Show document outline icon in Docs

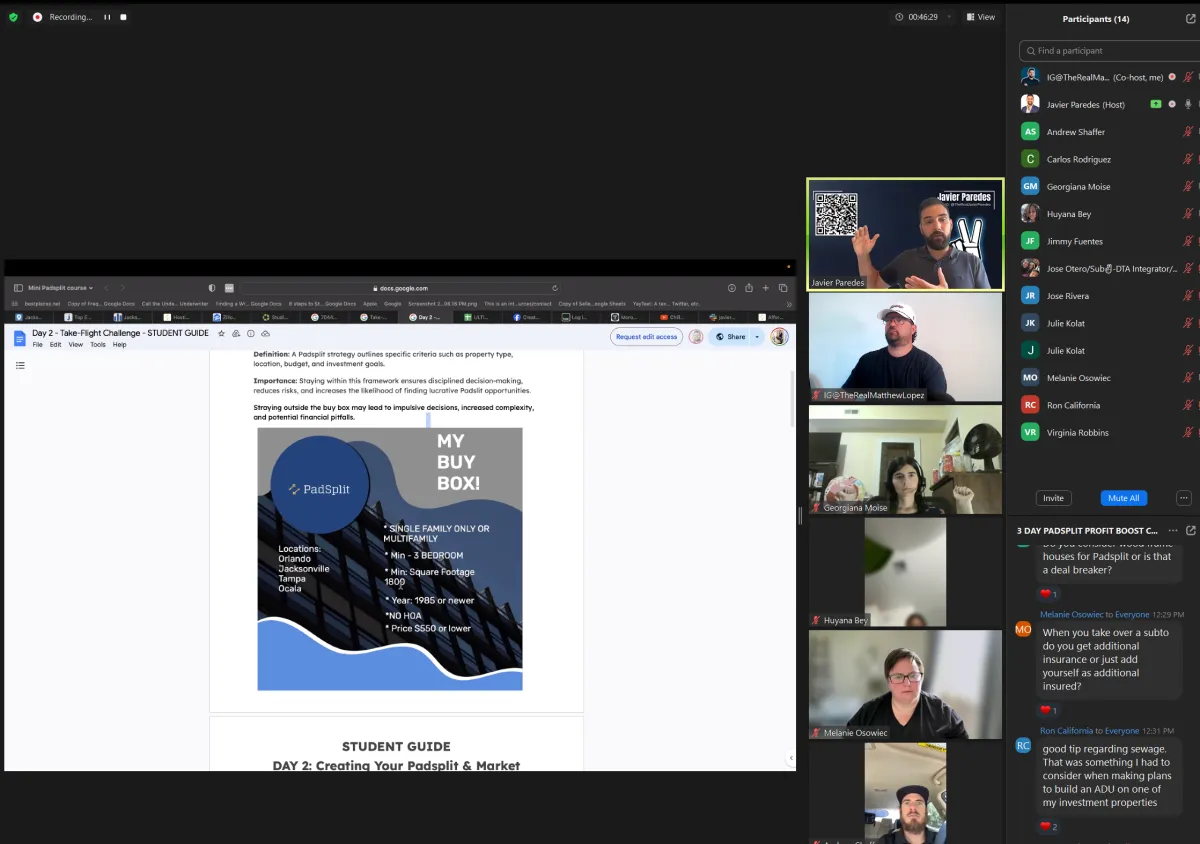[20, 366]
